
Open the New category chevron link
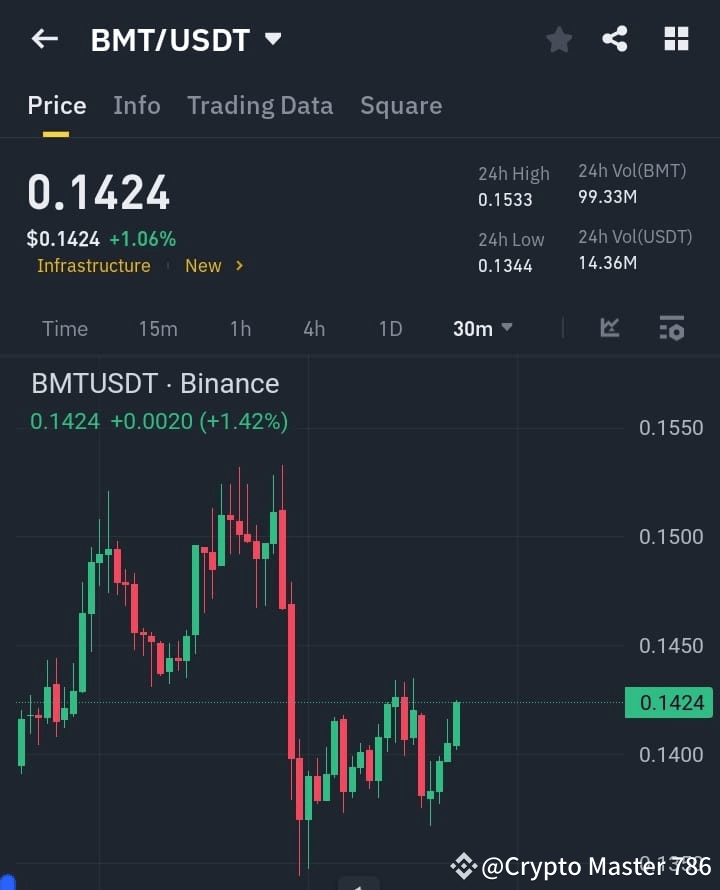tap(214, 265)
